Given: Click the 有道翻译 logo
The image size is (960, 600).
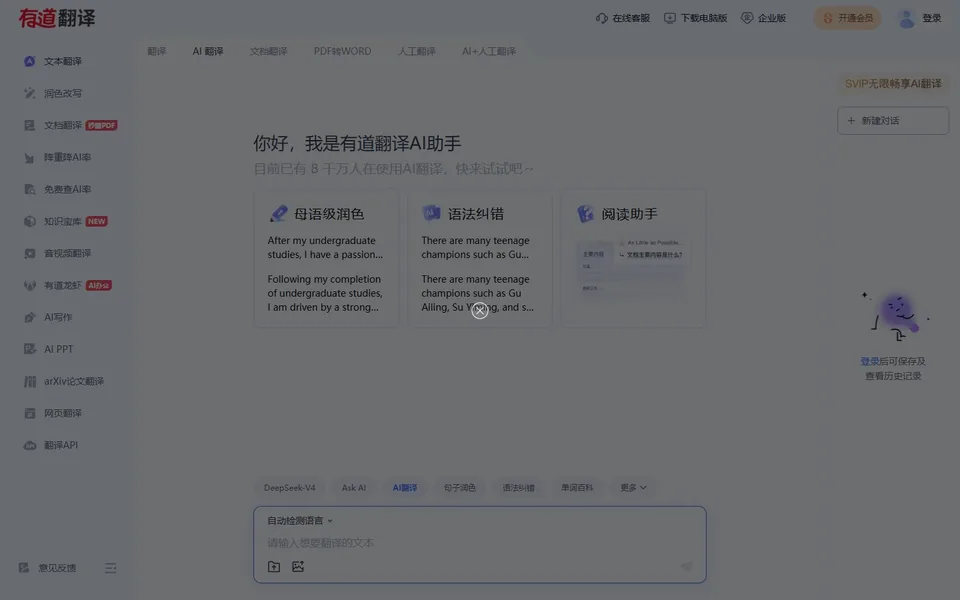Looking at the screenshot, I should tap(57, 18).
